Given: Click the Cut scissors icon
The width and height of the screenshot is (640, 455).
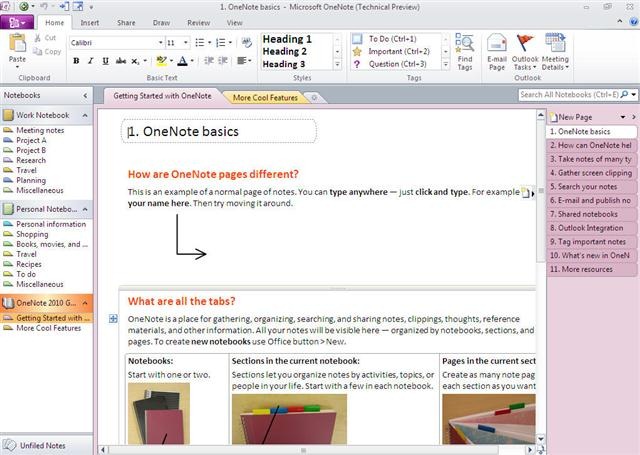Looking at the screenshot, I should tap(38, 38).
